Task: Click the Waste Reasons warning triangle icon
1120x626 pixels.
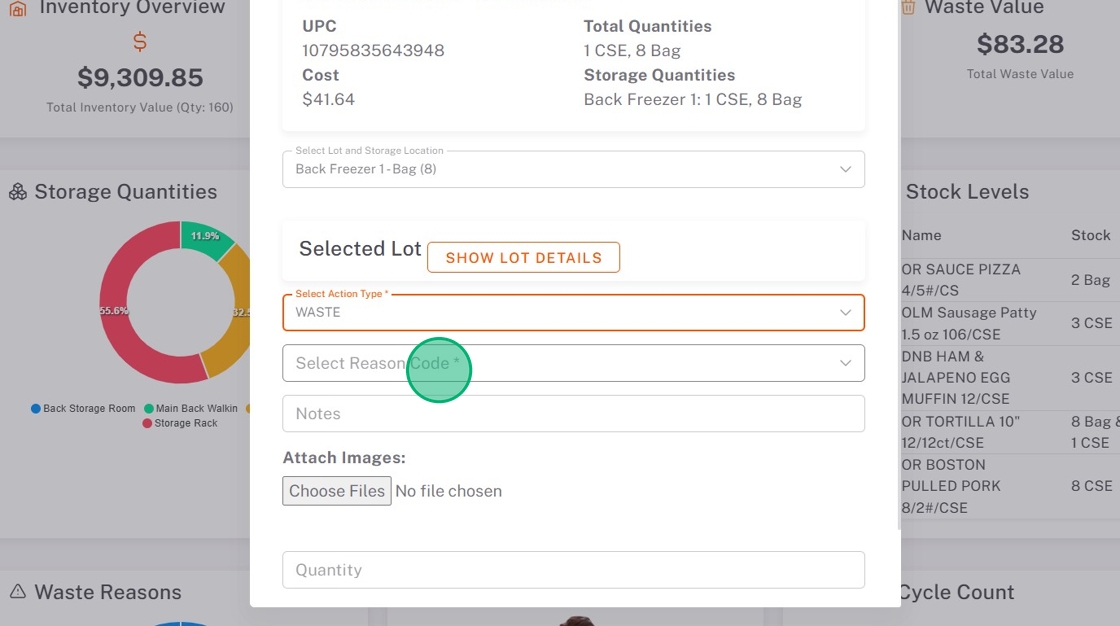Action: point(18,592)
